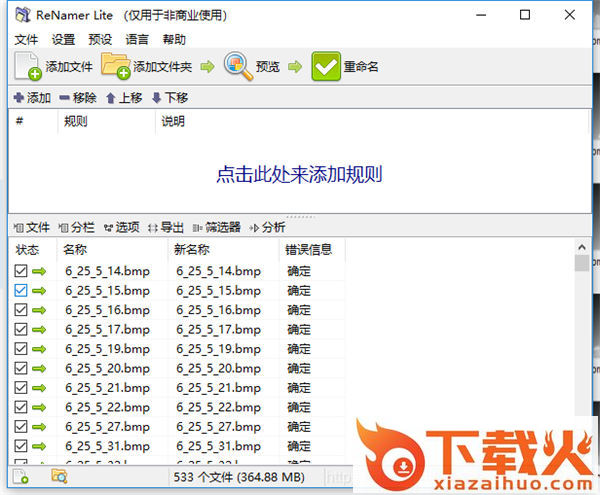Click the add-file icon in status bar
600x495 pixels.
tap(21, 476)
